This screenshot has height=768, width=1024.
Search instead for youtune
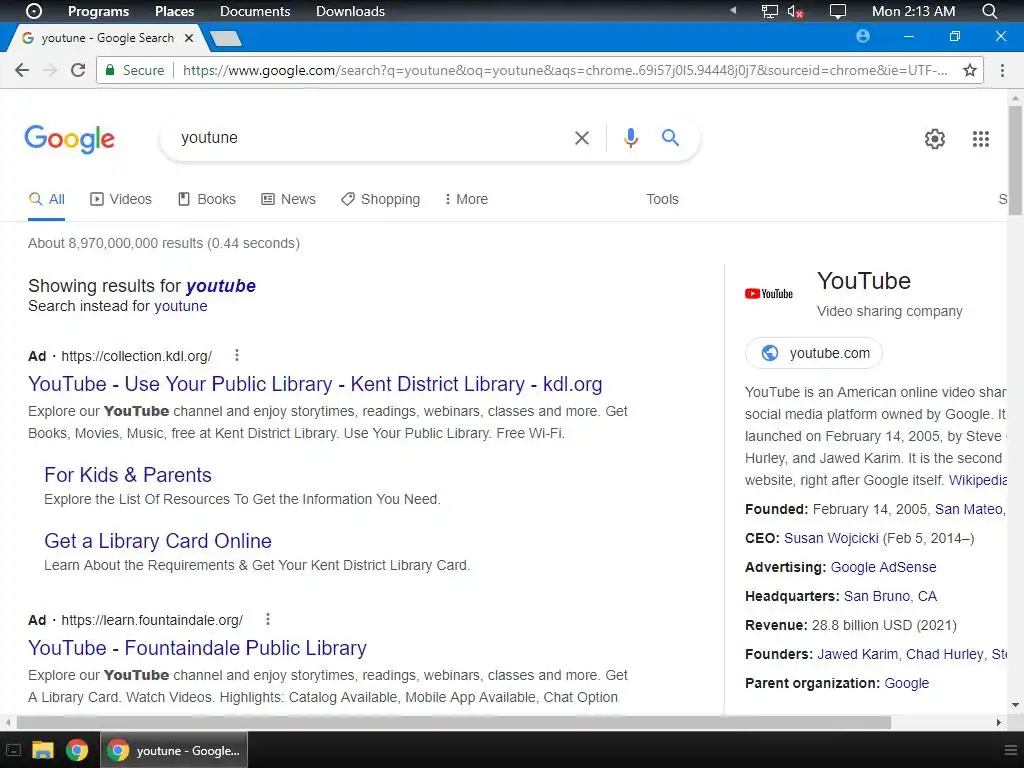pos(180,306)
